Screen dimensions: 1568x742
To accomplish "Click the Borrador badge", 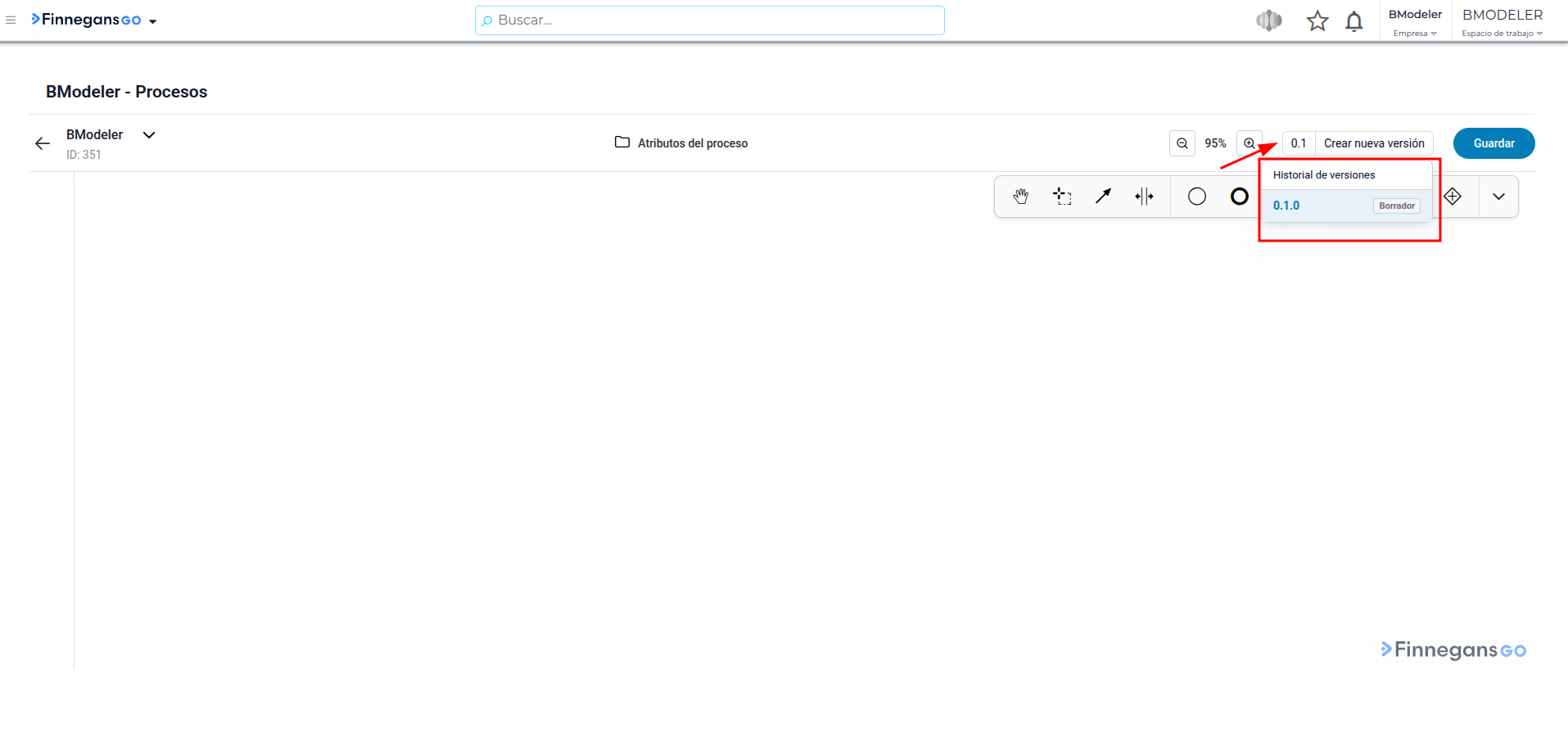I will (1396, 206).
